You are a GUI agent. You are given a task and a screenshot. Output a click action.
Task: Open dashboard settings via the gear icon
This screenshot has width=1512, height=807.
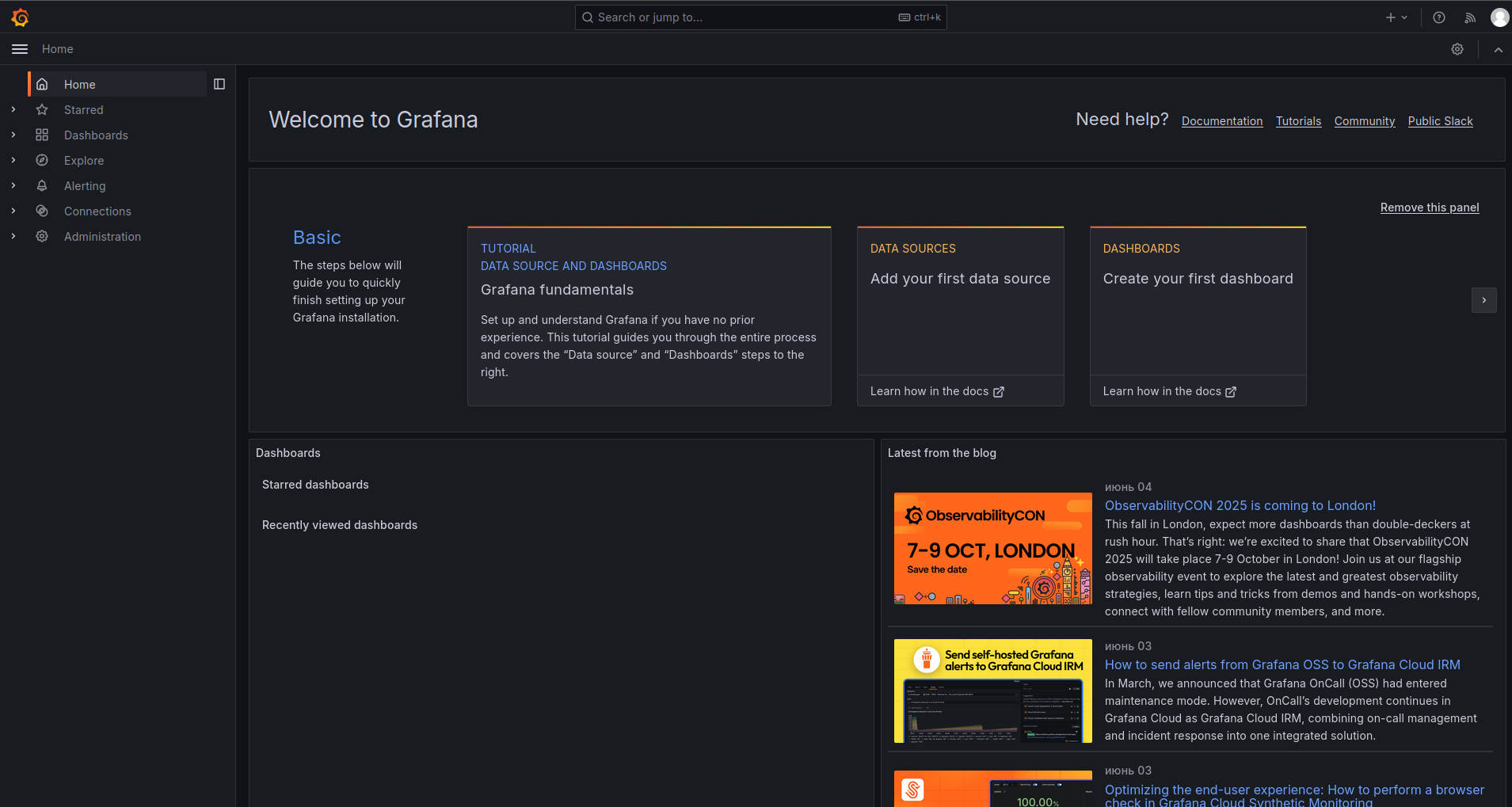pos(1457,48)
